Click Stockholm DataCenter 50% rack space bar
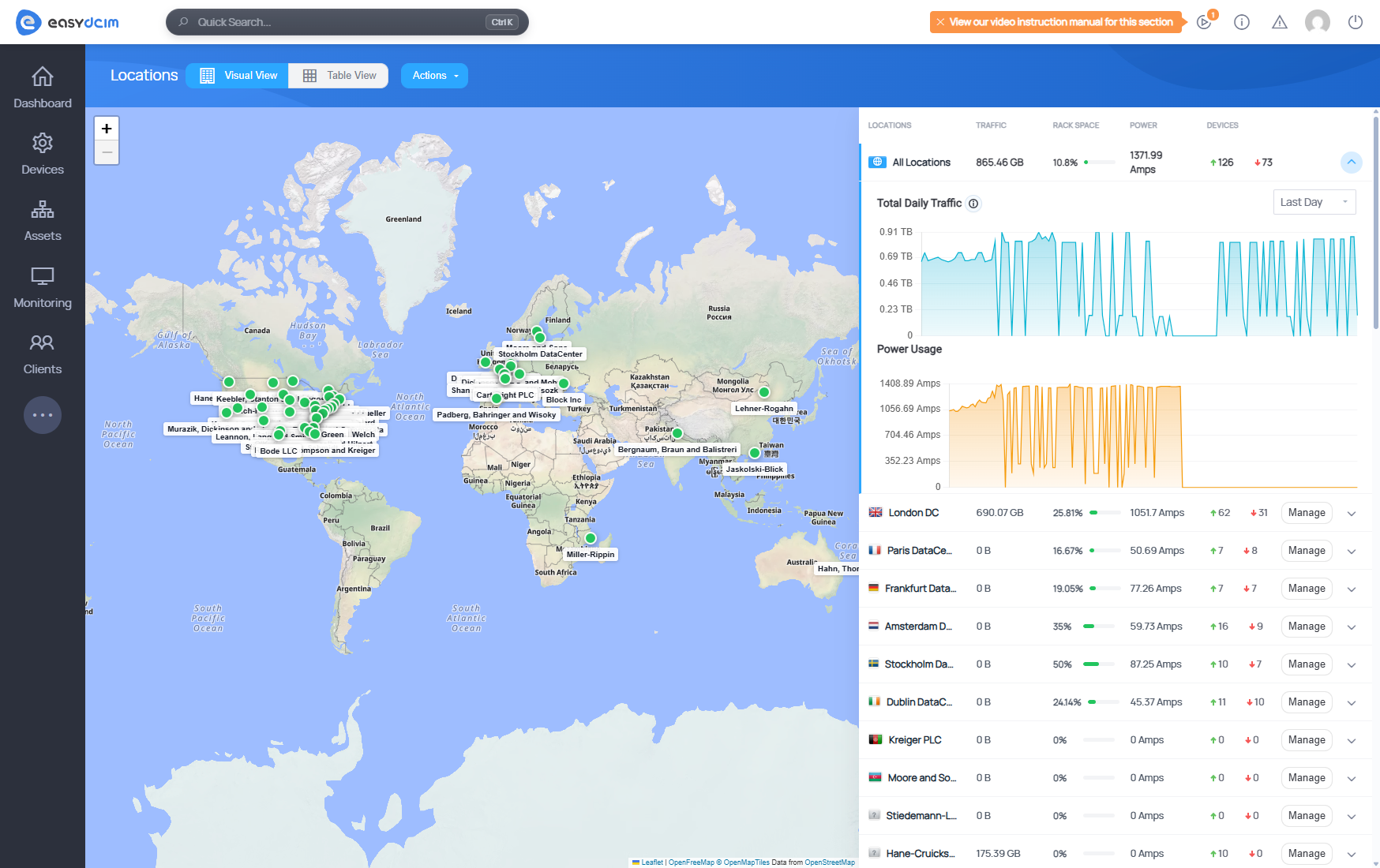Screen dimensions: 1380x868 pos(1099,664)
